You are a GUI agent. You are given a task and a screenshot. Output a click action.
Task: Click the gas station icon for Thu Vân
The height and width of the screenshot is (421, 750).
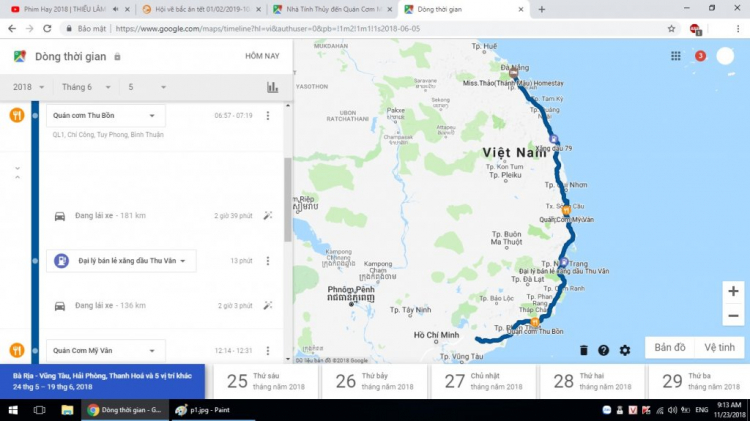point(61,261)
